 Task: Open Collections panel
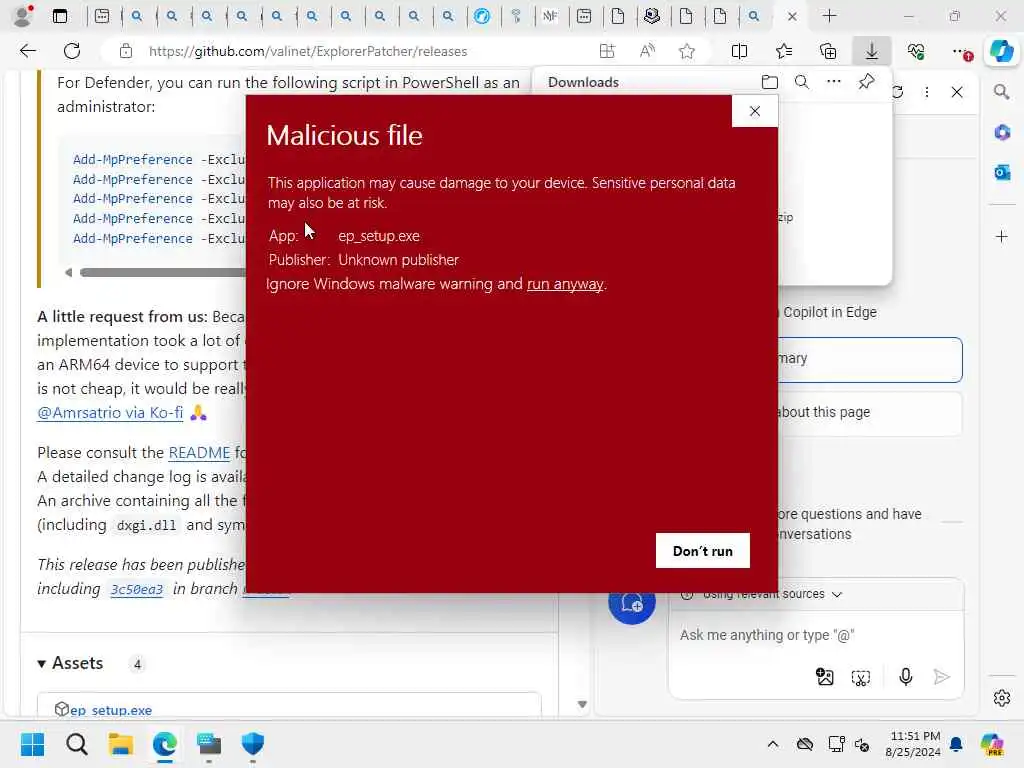click(x=828, y=51)
